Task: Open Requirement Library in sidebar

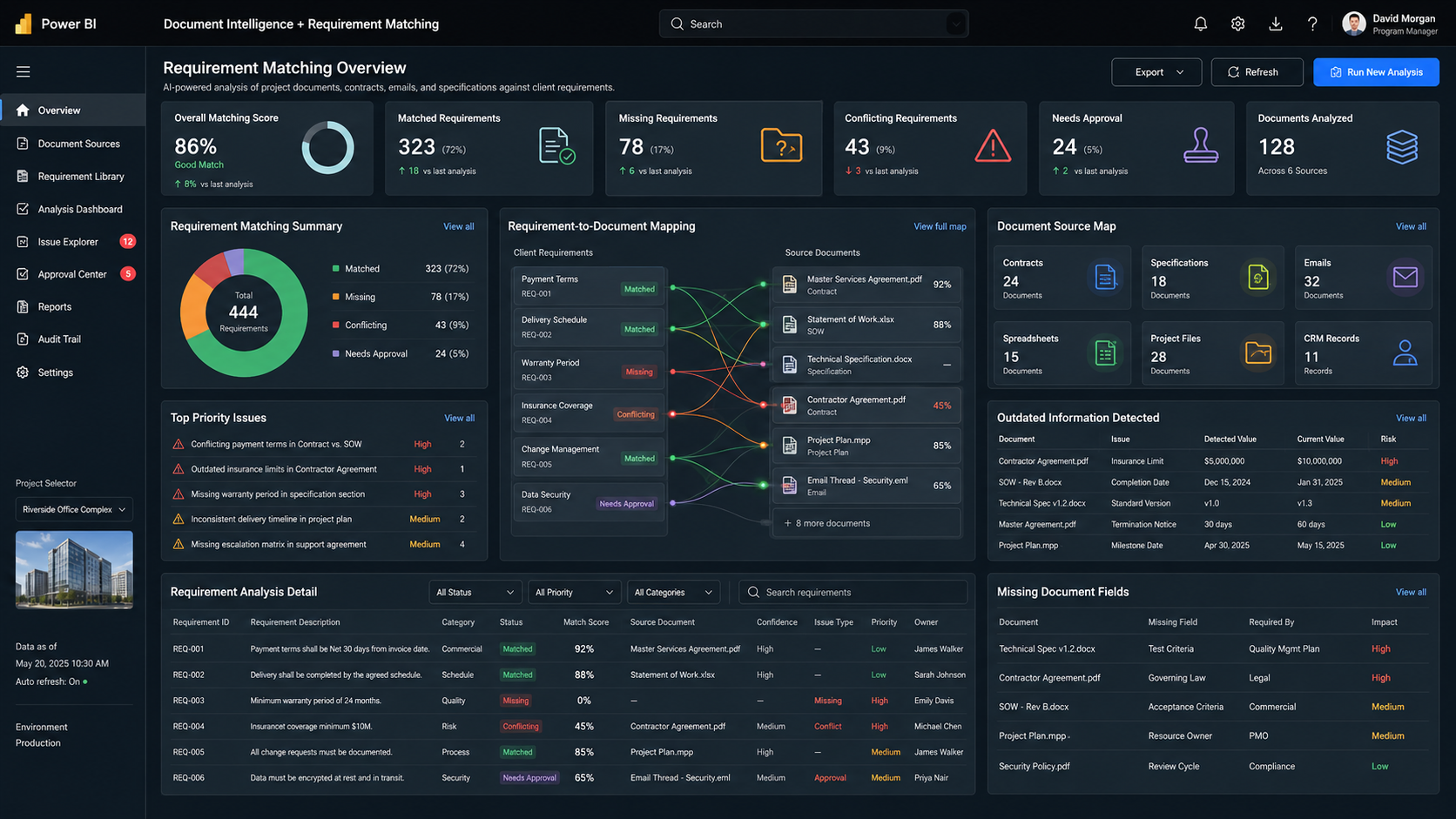Action: (73, 177)
